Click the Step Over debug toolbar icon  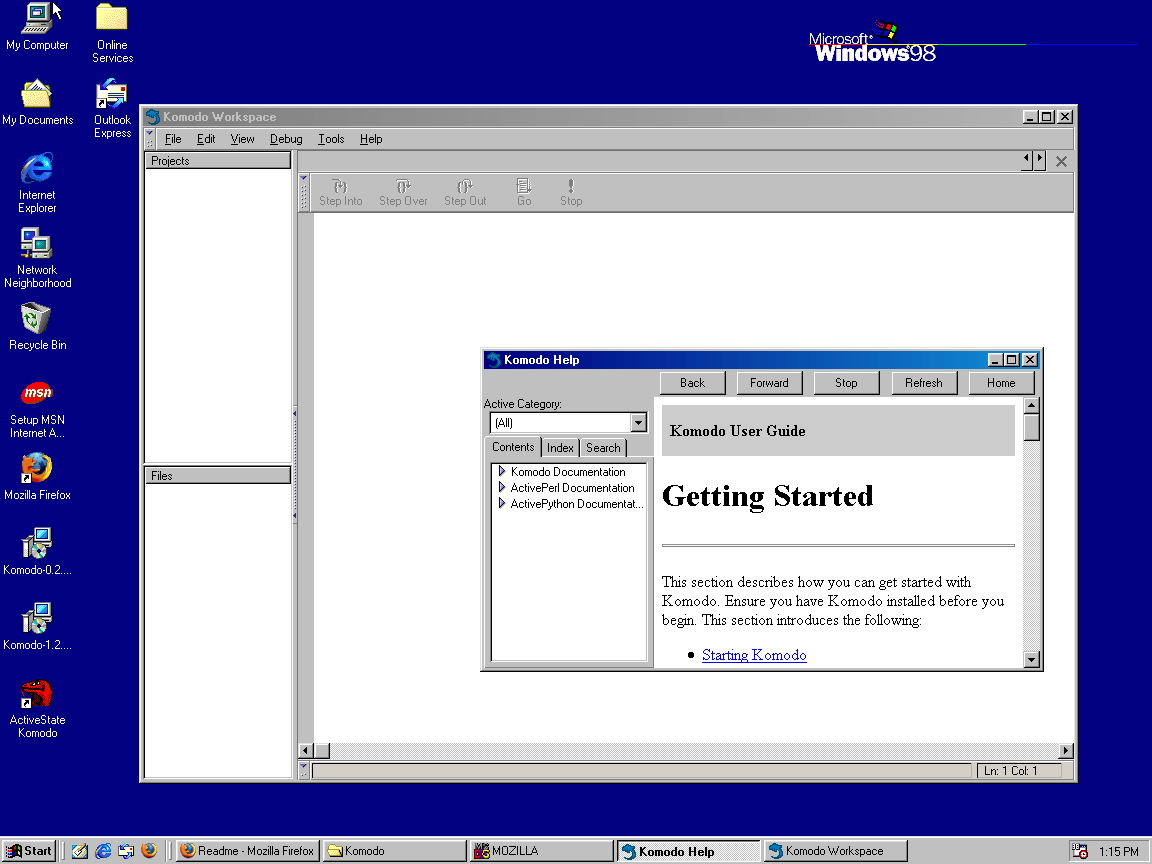click(403, 192)
